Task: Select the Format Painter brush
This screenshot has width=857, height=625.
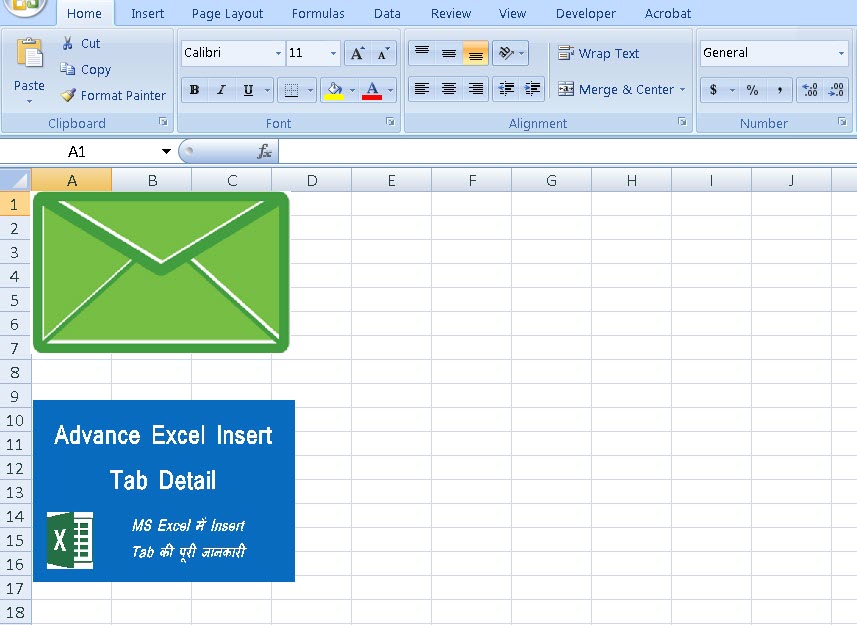Action: 68,96
